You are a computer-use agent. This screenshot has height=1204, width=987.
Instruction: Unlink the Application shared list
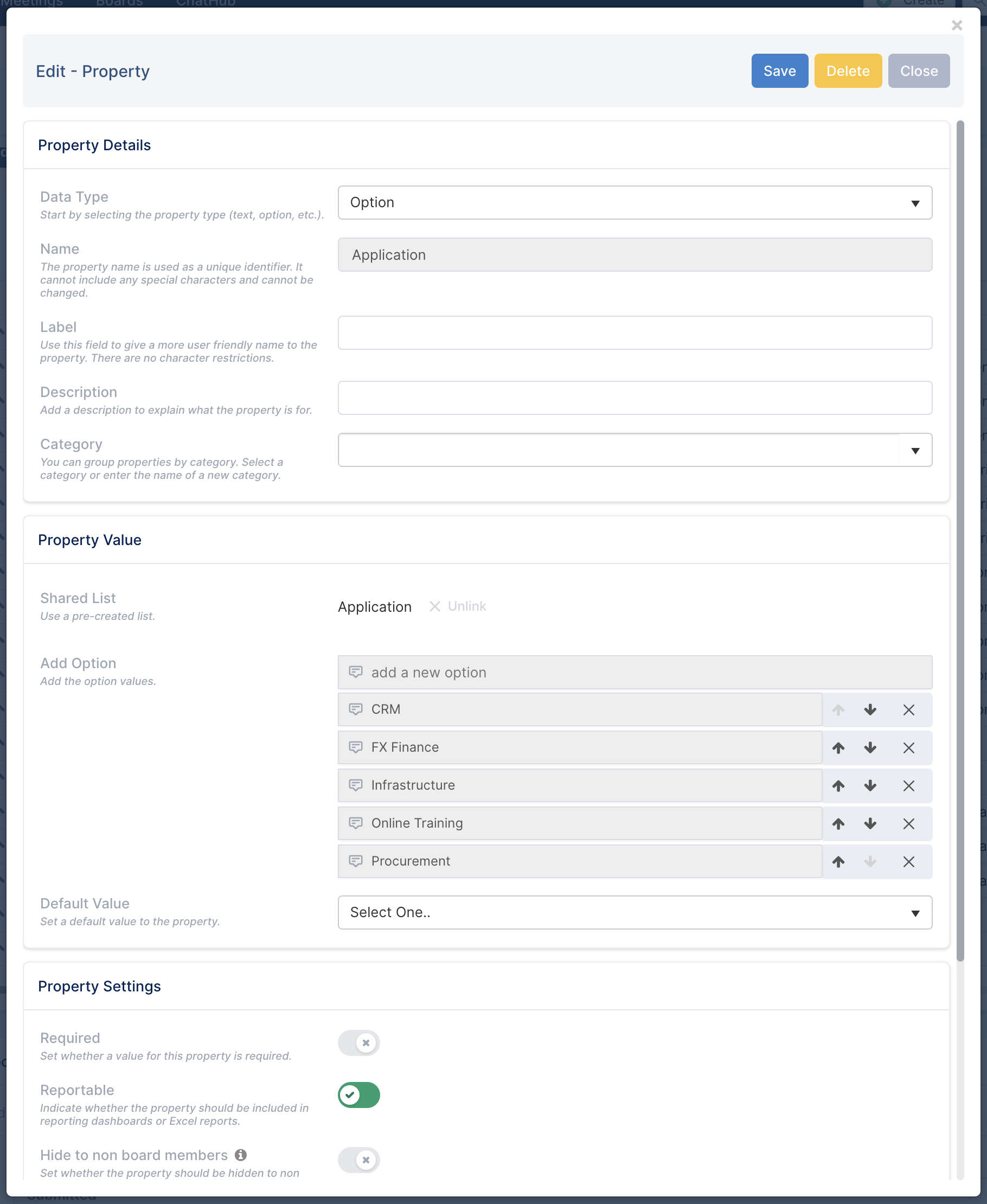point(458,606)
